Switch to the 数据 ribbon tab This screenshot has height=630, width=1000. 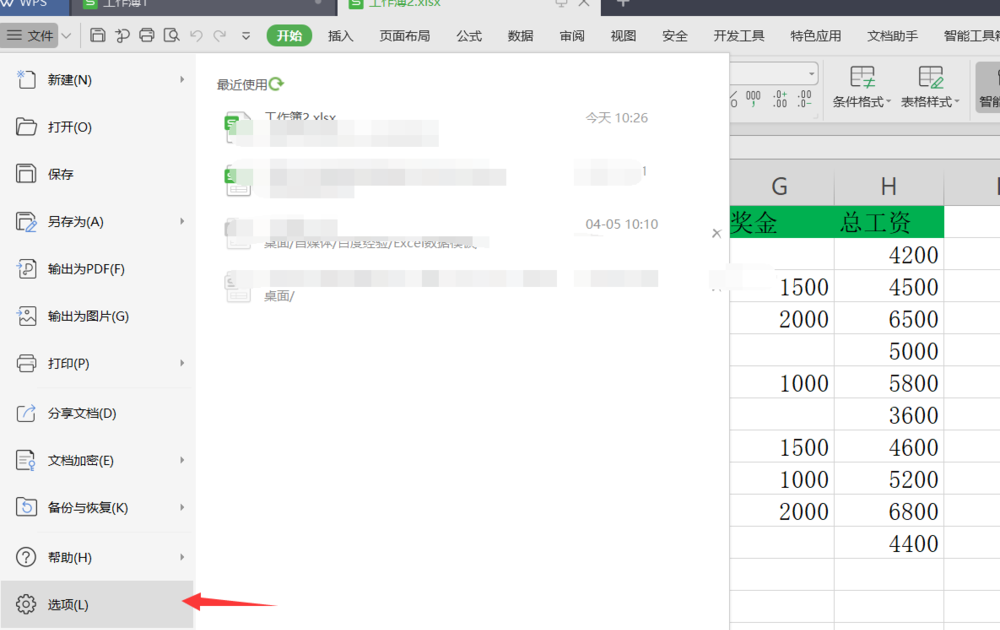click(x=520, y=36)
